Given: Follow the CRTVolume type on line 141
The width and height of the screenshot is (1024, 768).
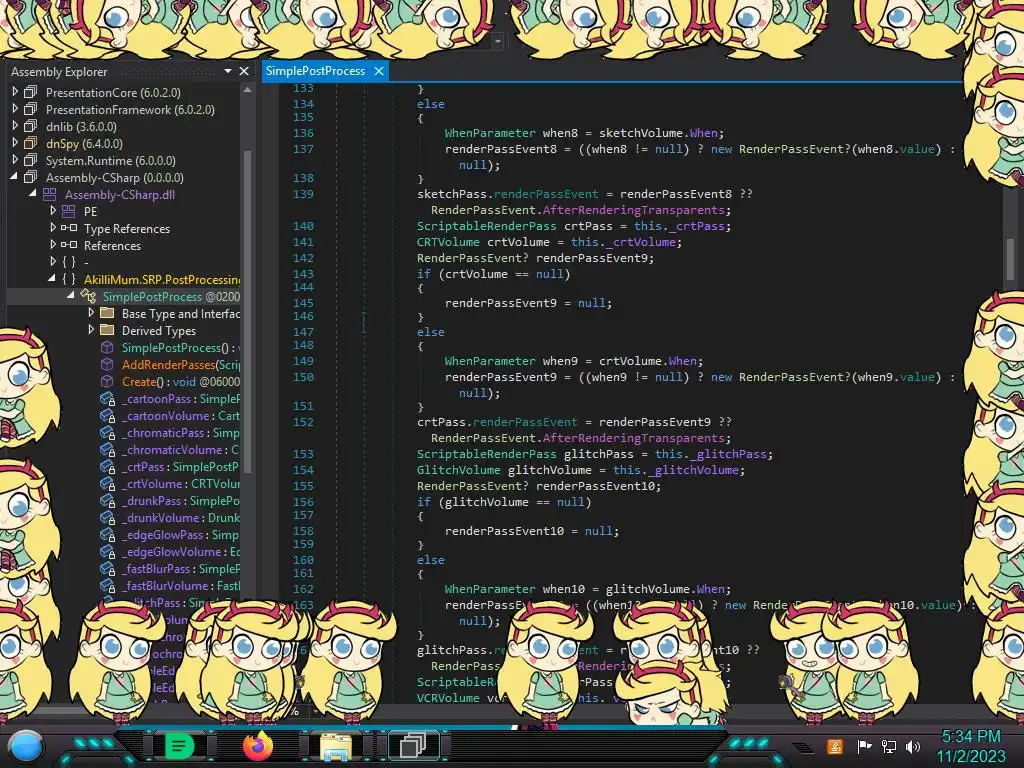Looking at the screenshot, I should coord(448,242).
